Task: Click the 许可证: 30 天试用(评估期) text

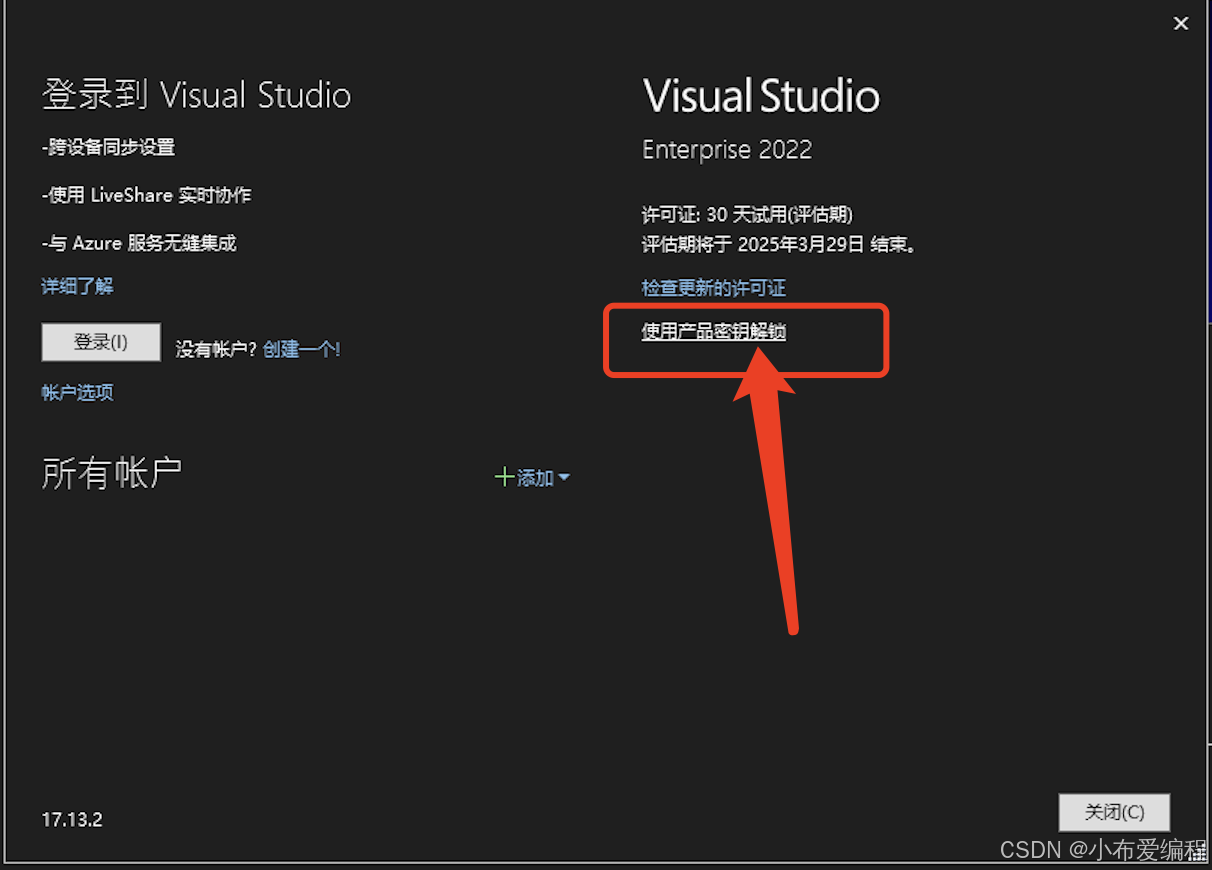Action: [747, 215]
